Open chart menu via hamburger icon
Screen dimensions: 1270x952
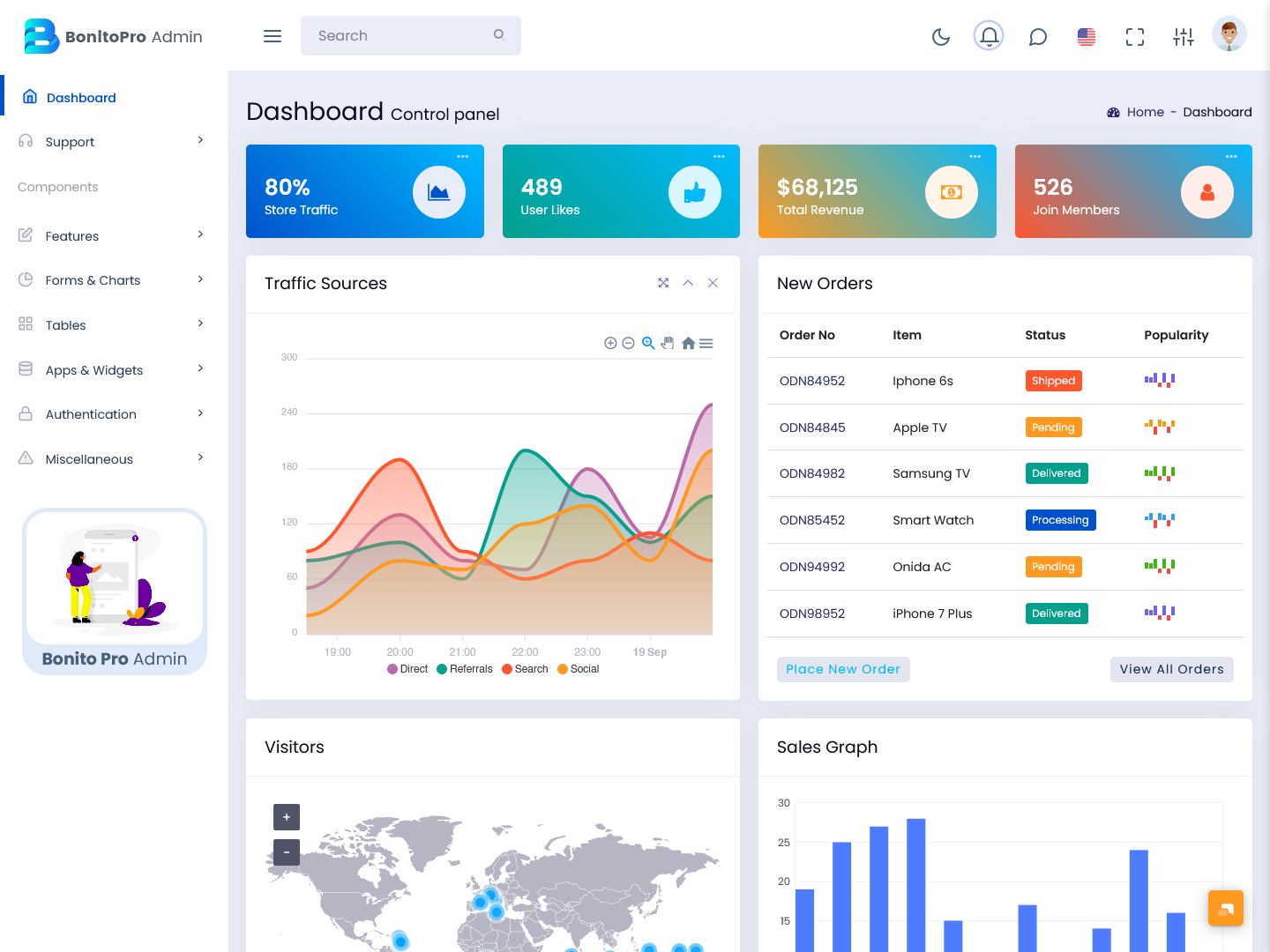coord(706,343)
